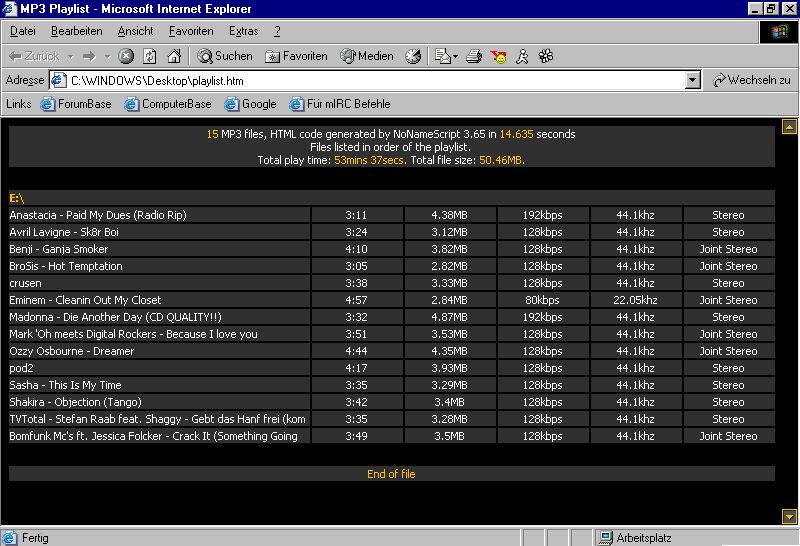
Task: Open the Favoriten toolbar panel
Action: tap(296, 56)
